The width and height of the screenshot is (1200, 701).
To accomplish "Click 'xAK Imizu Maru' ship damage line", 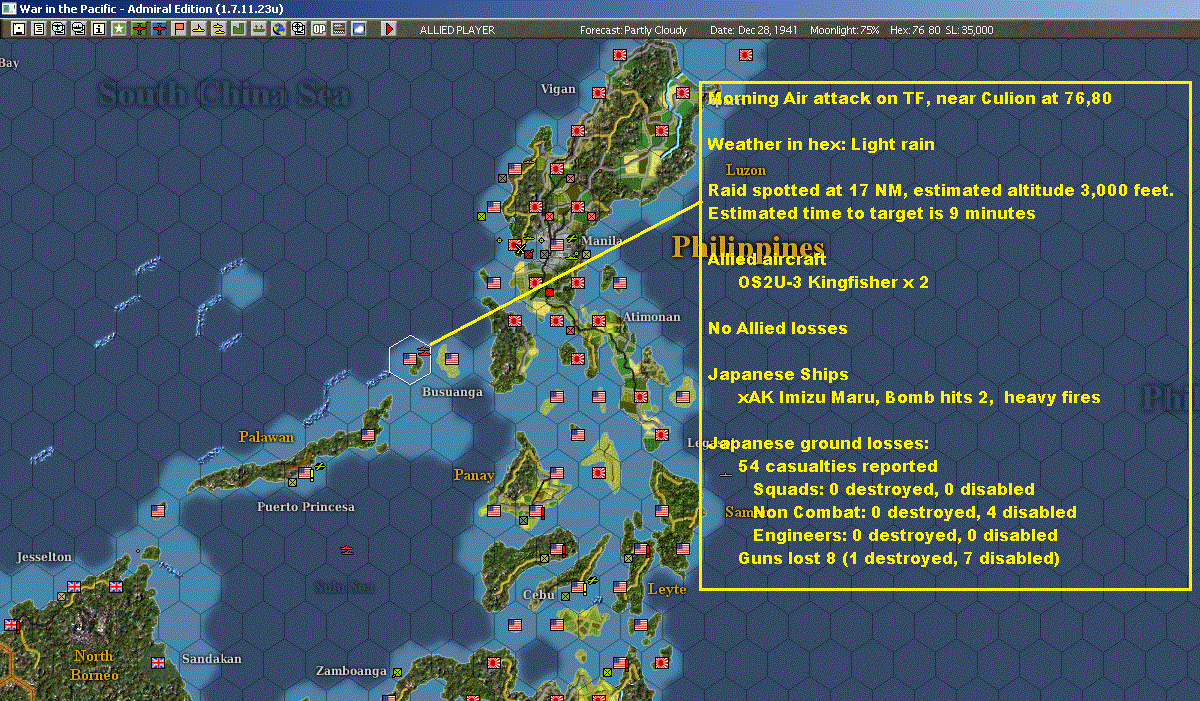I will coord(919,398).
